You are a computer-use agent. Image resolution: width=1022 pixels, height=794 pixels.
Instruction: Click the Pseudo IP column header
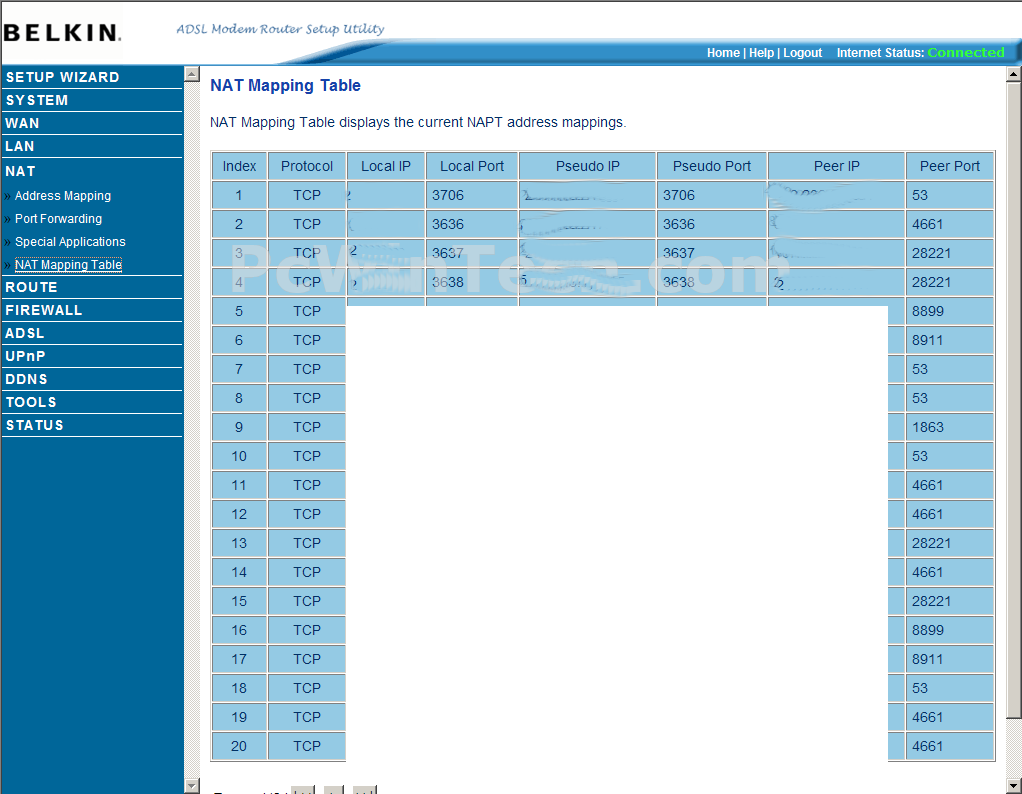[x=587, y=166]
